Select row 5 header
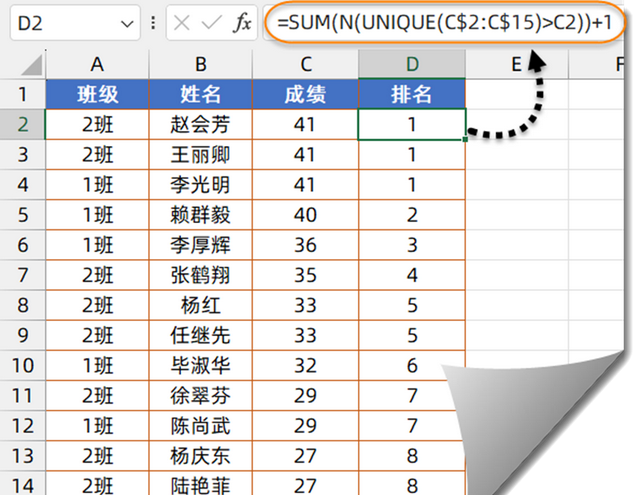 point(22,215)
